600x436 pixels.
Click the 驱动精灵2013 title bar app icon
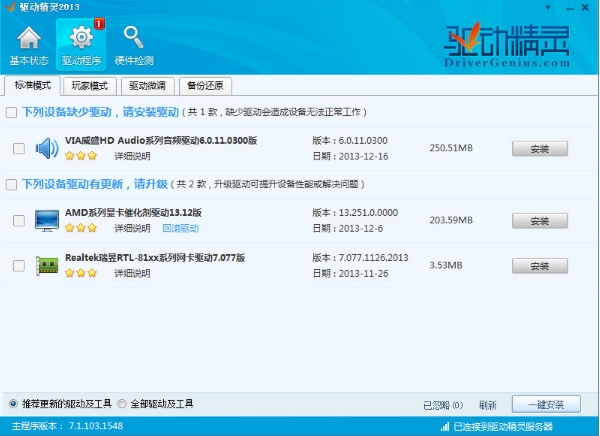click(x=9, y=7)
